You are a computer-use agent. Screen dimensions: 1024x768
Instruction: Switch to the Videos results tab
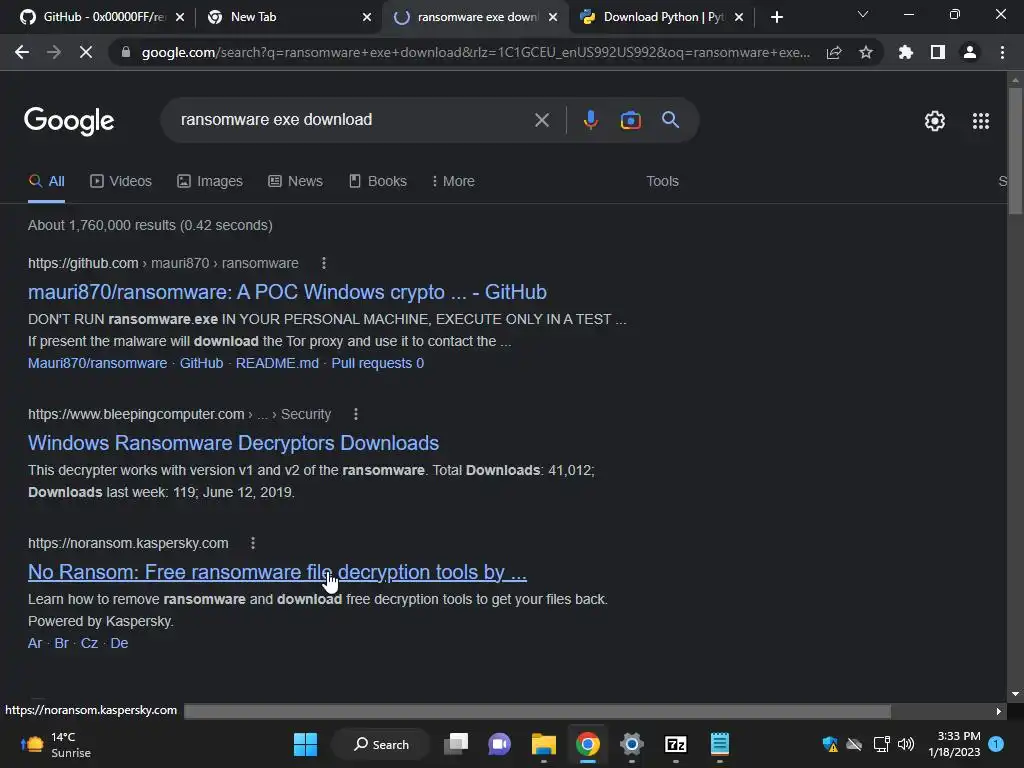tap(121, 182)
